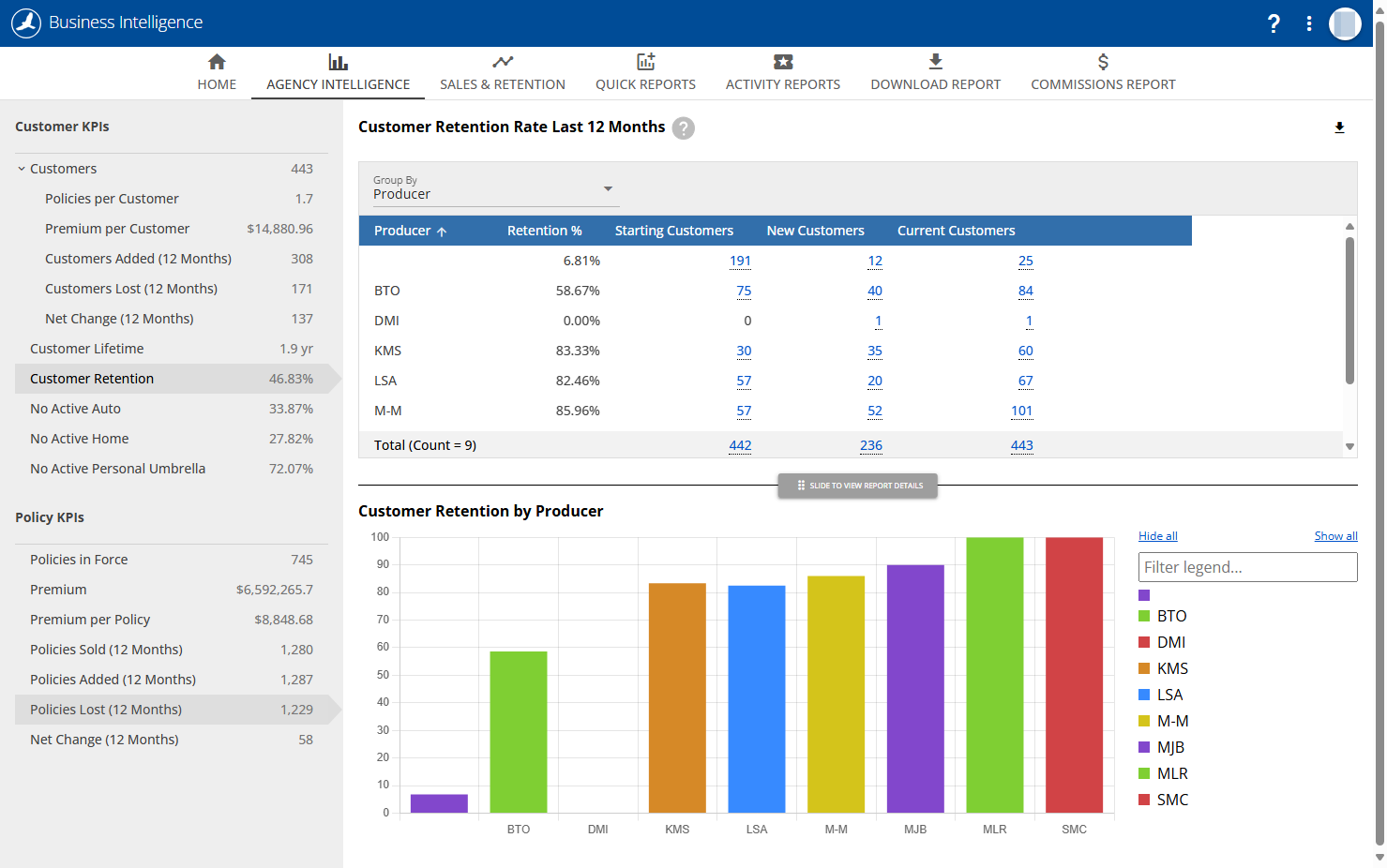Toggle the KMS legend swatch
1387x868 pixels.
pyautogui.click(x=1144, y=668)
